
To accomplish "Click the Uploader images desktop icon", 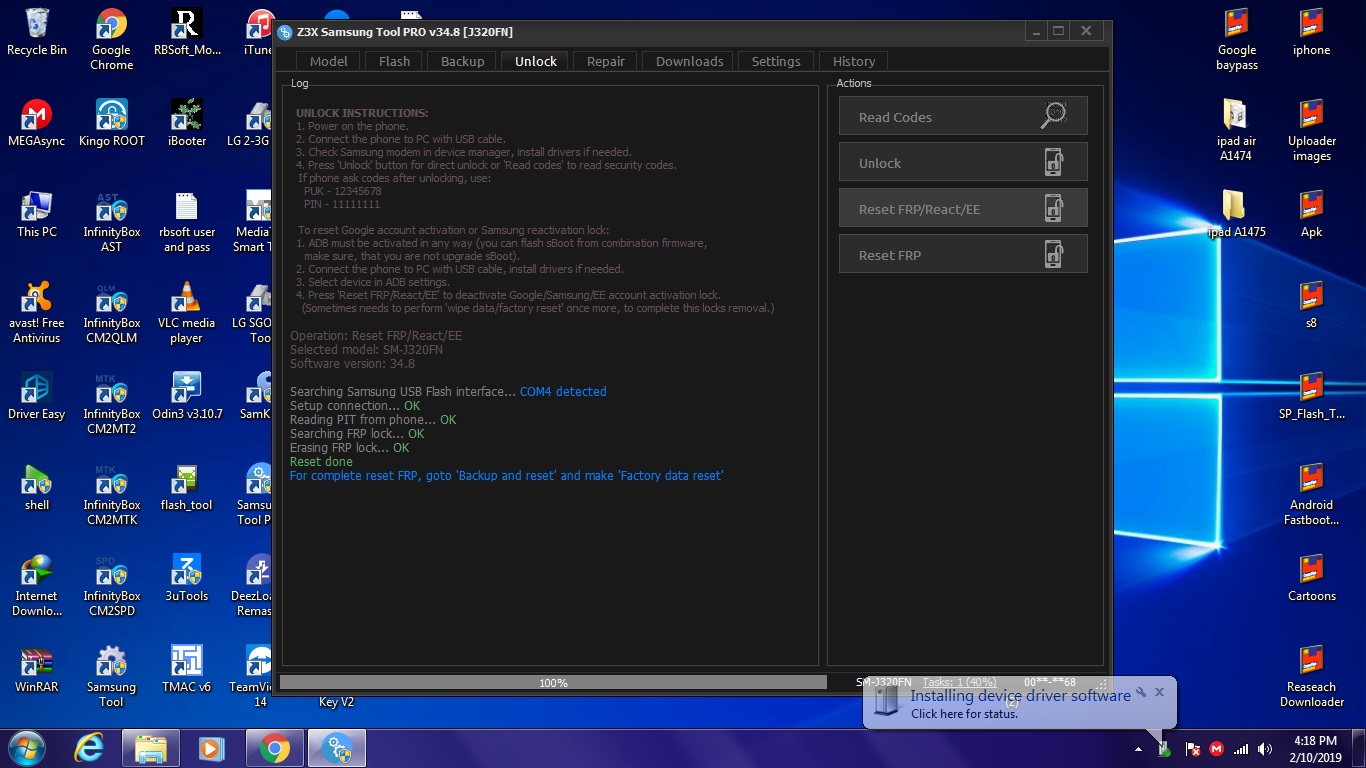I will point(1311,131).
